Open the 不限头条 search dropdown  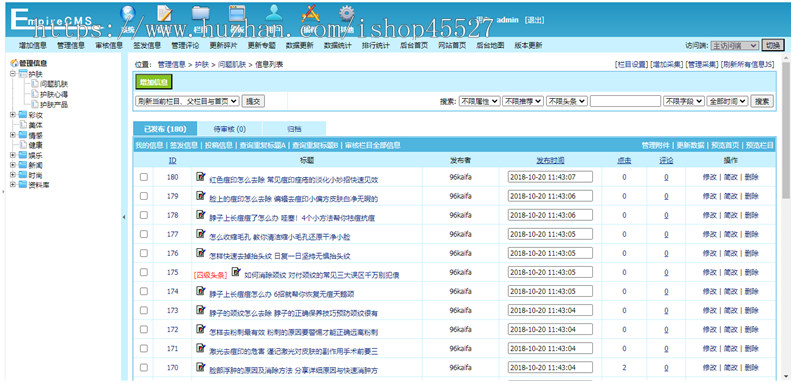coord(566,101)
